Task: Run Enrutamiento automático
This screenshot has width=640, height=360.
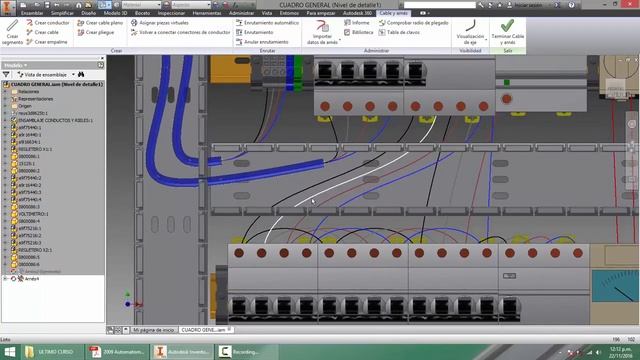Action: (267, 23)
